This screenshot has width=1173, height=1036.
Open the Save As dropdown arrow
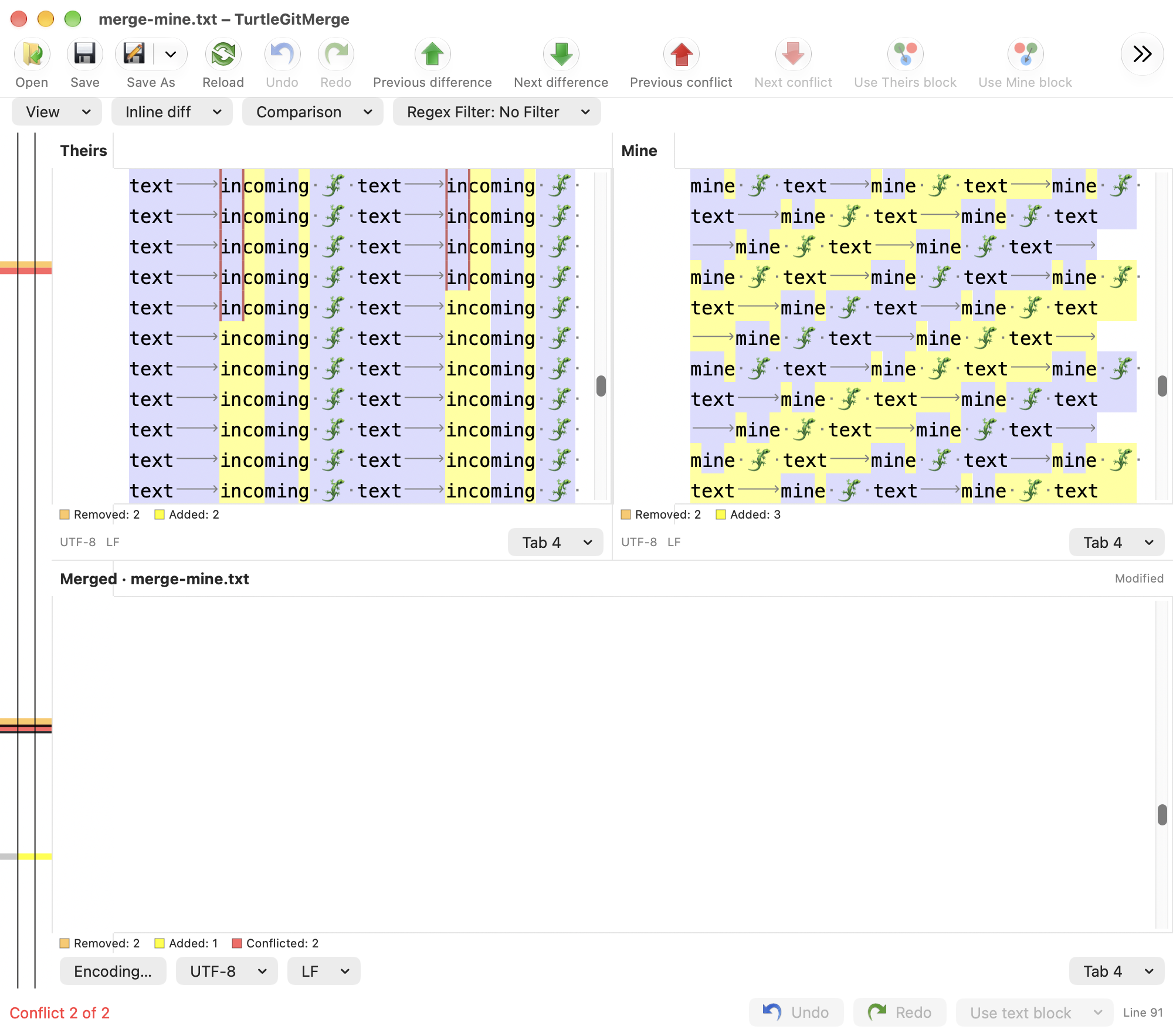pos(171,55)
